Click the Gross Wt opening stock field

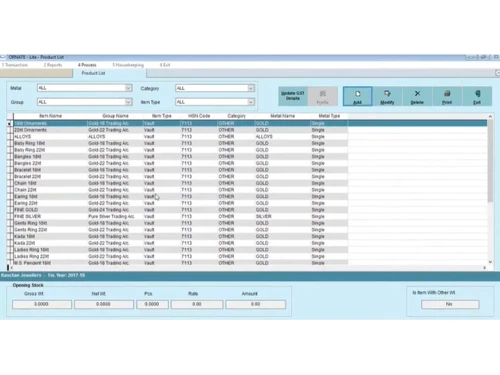[42, 304]
